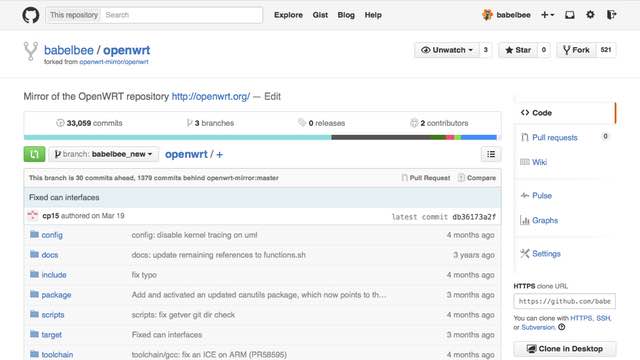
Task: Click the sign out icon
Action: point(611,15)
